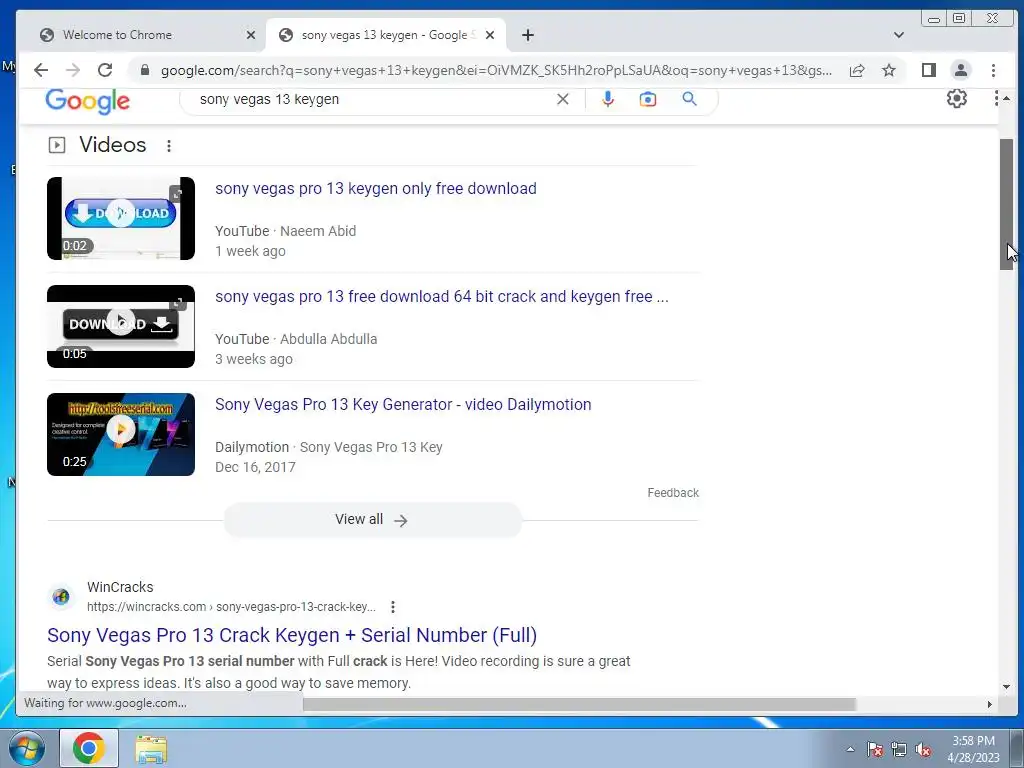Open Sony Vegas Pro 13 Crack Keygen result
The width and height of the screenshot is (1024, 768).
pos(292,635)
